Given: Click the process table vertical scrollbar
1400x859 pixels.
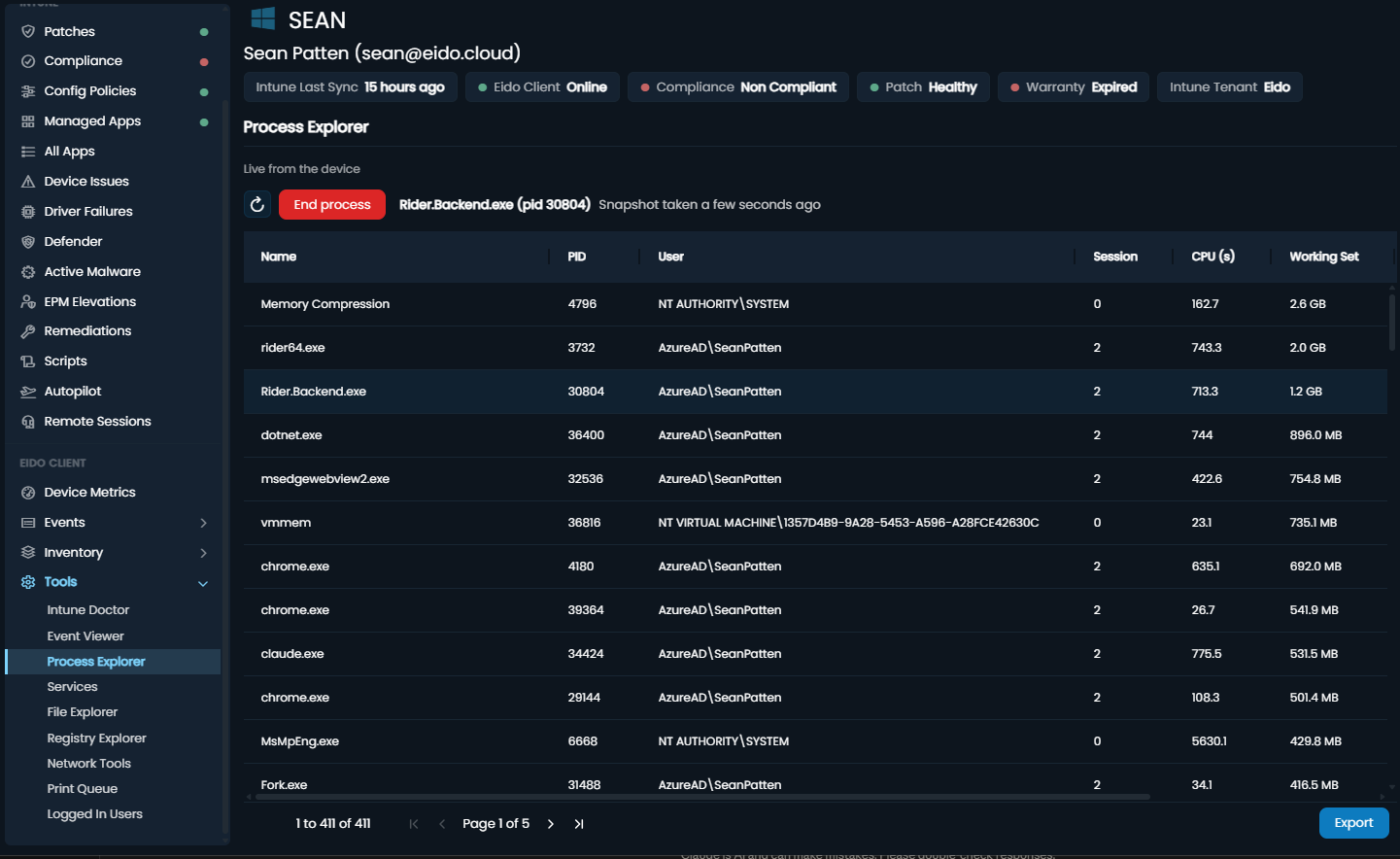Looking at the screenshot, I should point(1392,321).
